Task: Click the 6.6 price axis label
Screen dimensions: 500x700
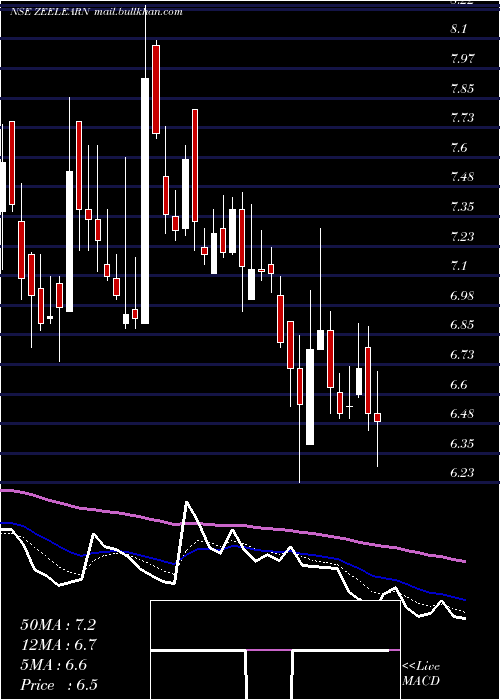Action: click(x=459, y=384)
